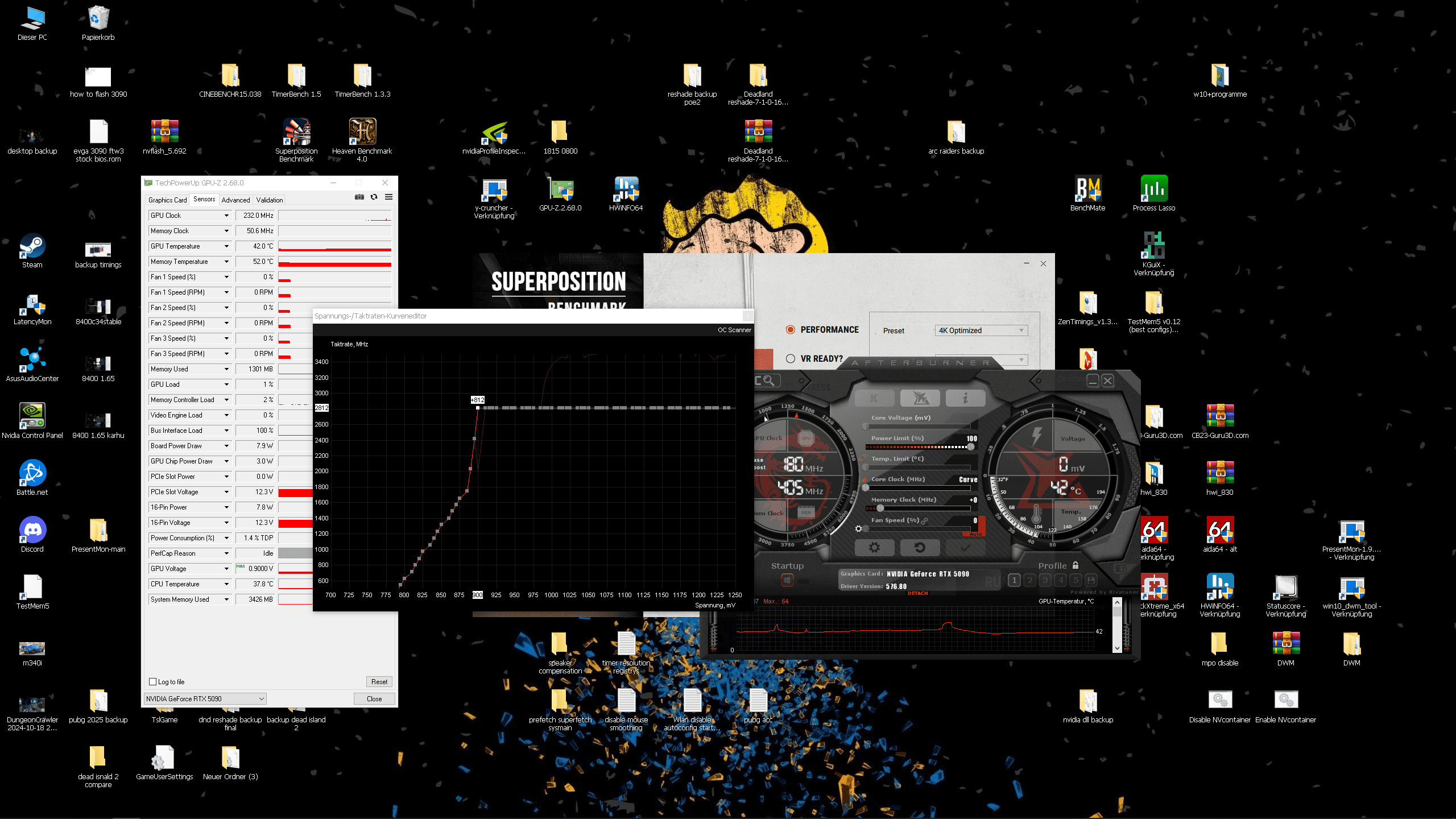
Task: Open Afterburner info 'i' button
Action: 965,398
